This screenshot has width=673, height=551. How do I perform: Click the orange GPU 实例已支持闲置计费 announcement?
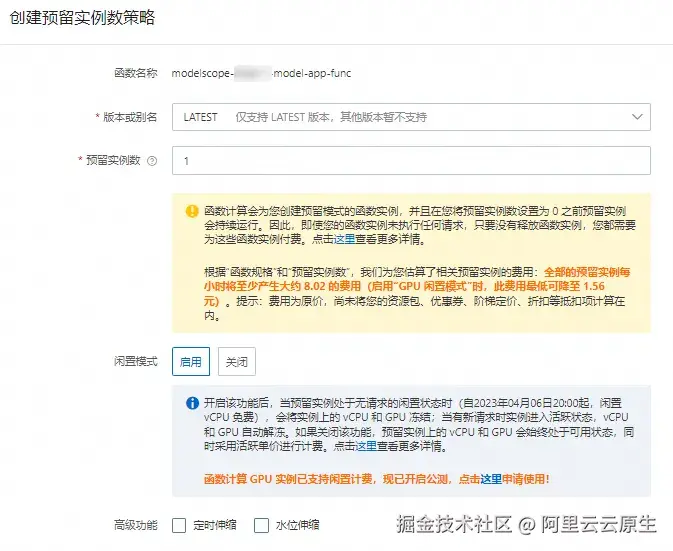(376, 479)
